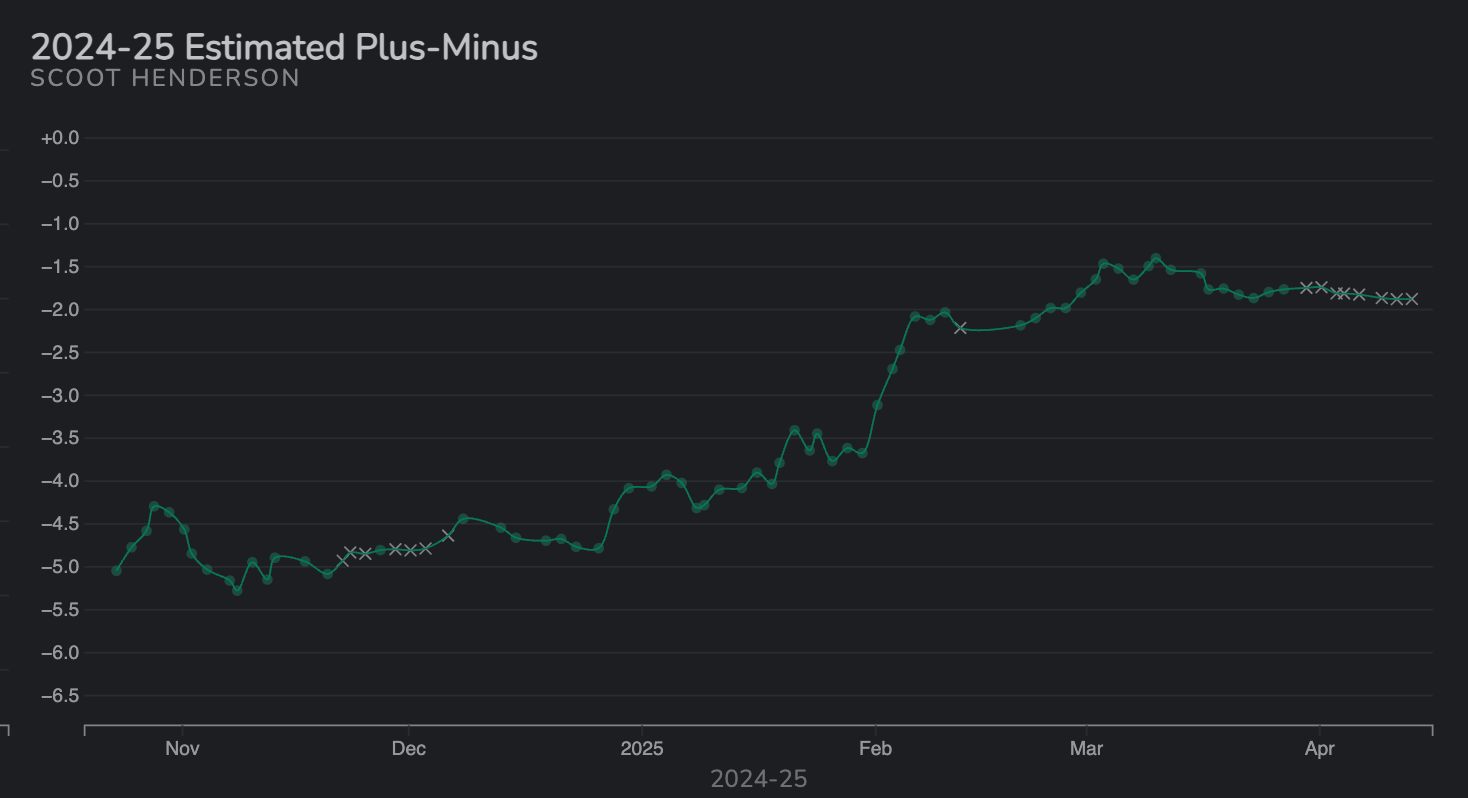Click the "−5.0" y-axis label
The image size is (1468, 798).
pos(59,567)
